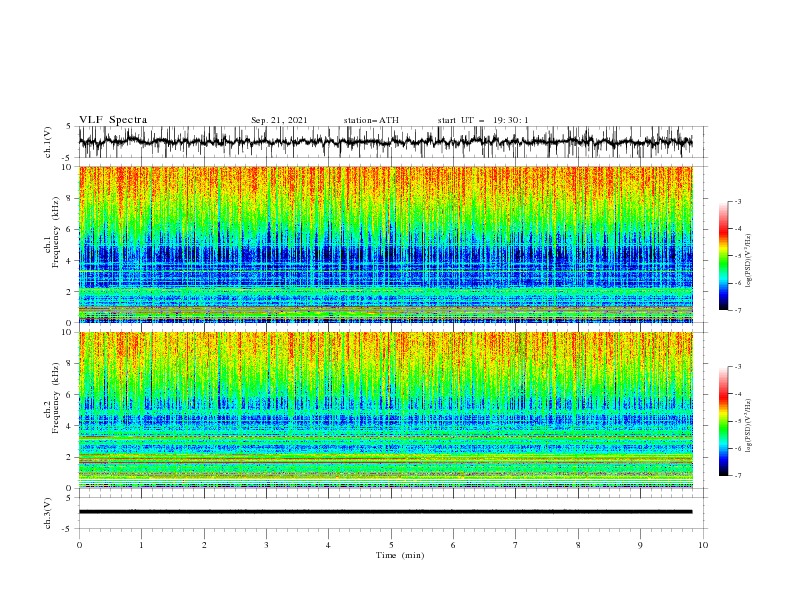
Task: Click the upper 'log(PSD)(V²/Hz)' colorbar label
Action: pyautogui.click(x=748, y=261)
